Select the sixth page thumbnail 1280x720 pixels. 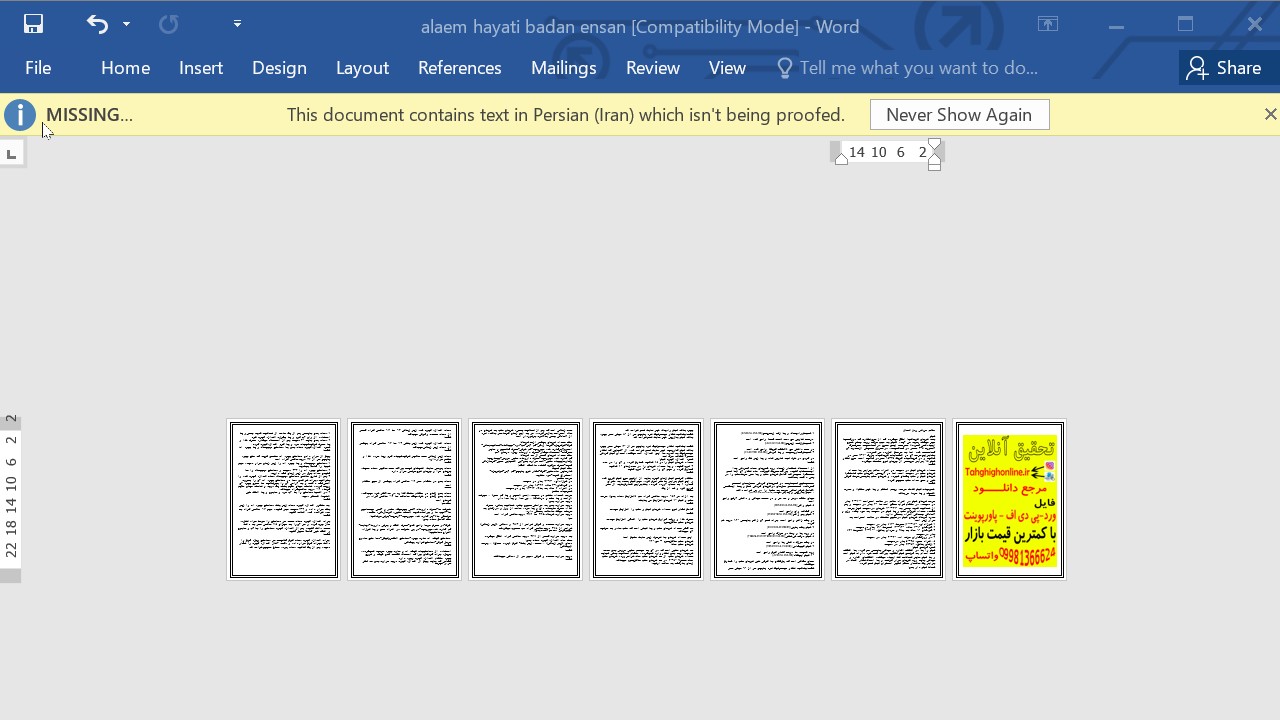[889, 500]
